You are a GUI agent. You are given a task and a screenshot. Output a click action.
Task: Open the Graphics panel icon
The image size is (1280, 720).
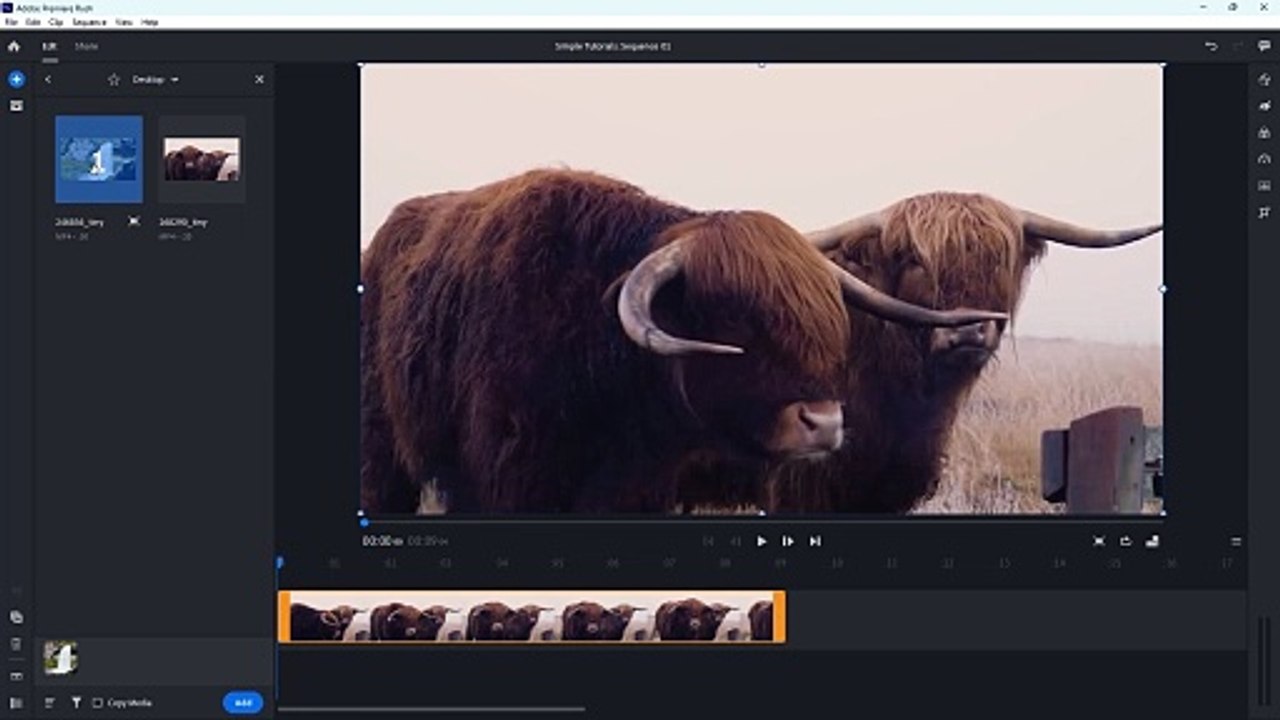click(x=1264, y=79)
